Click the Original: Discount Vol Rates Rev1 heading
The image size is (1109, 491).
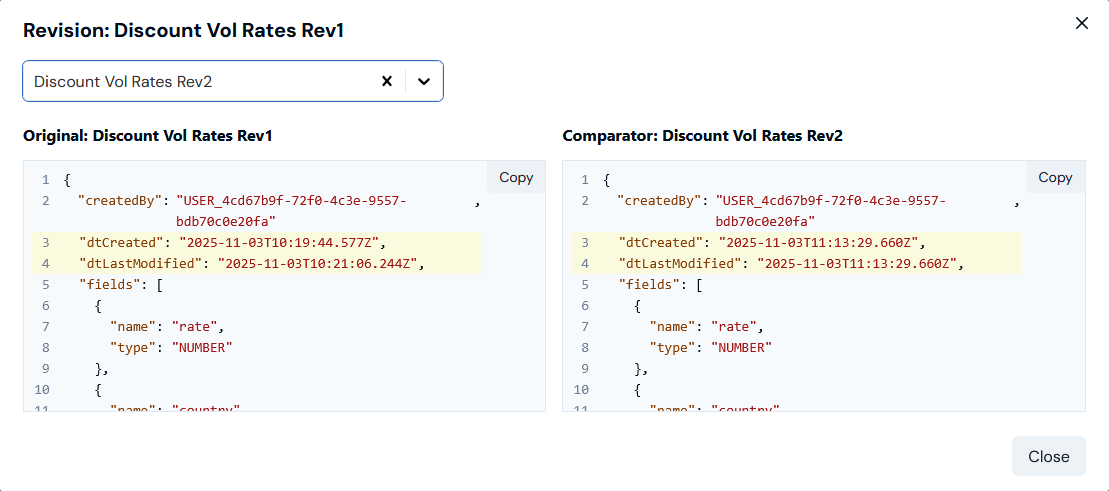coord(148,136)
